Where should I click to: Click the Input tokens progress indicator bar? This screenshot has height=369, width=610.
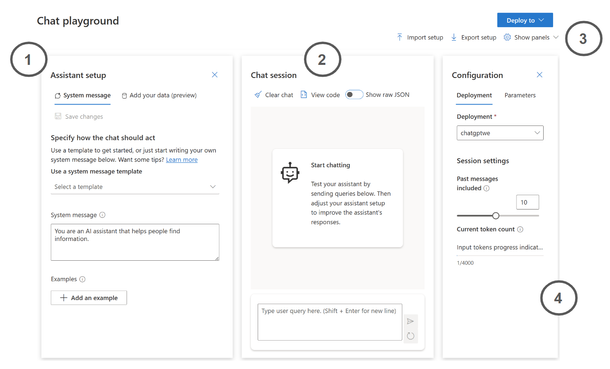pos(500,255)
